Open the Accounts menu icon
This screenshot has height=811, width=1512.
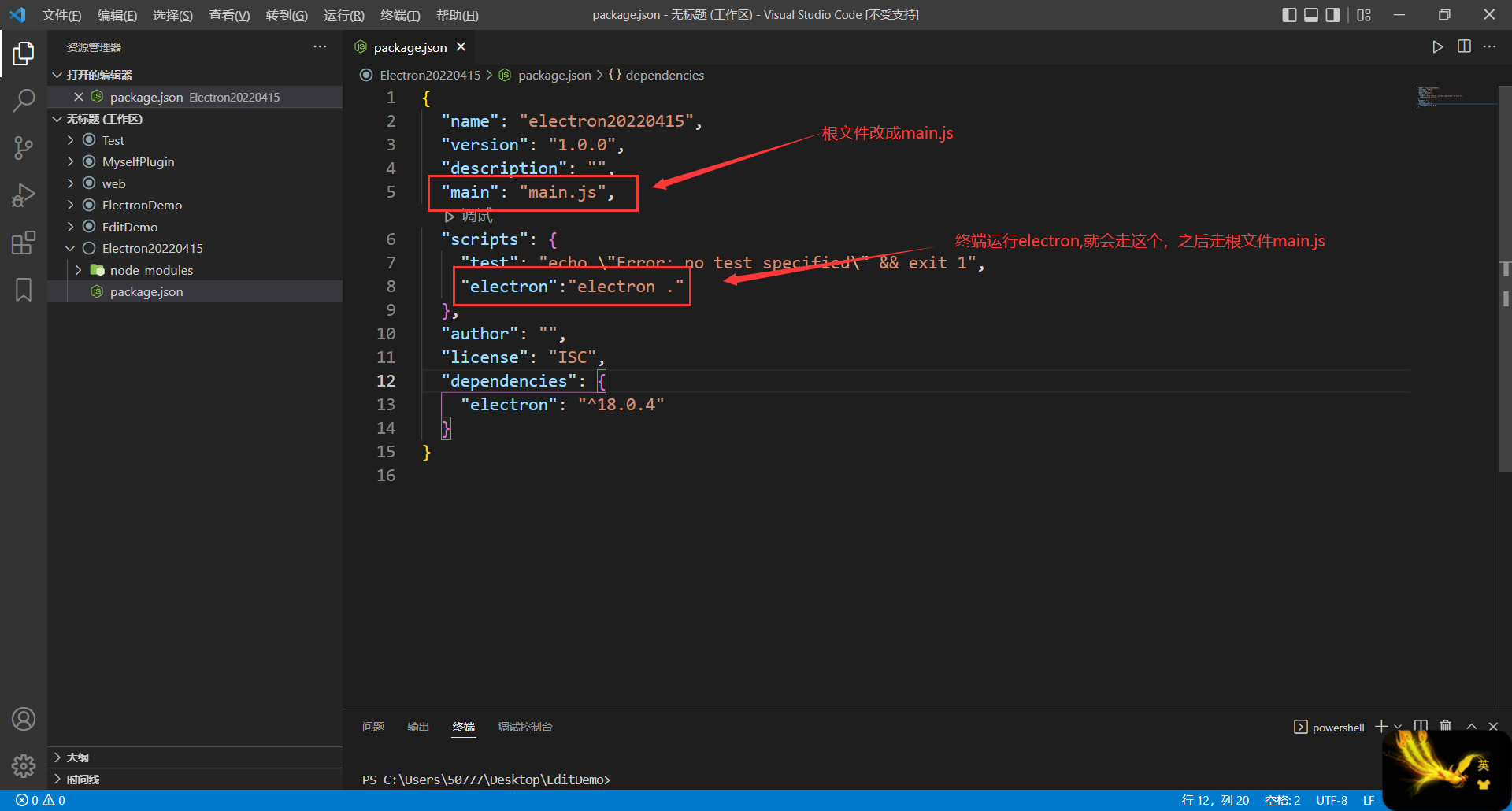[24, 719]
